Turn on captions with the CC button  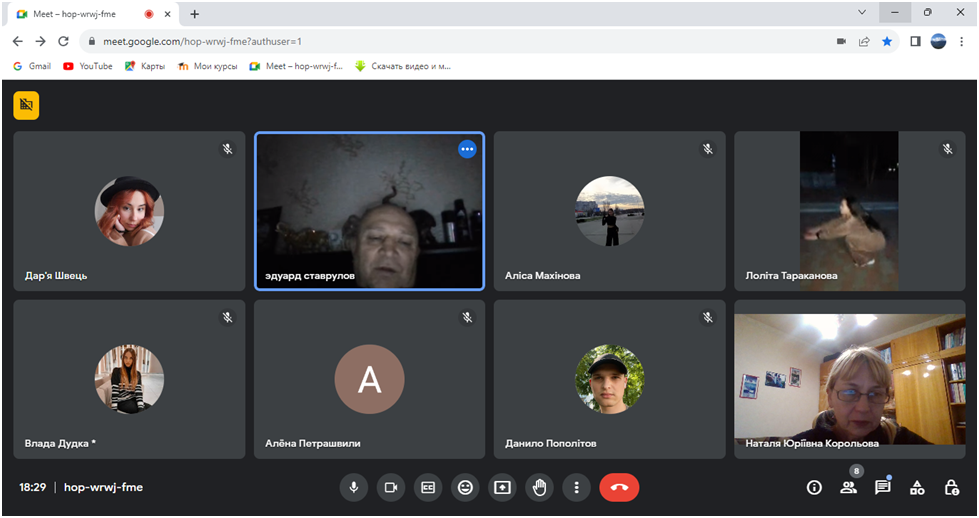428,487
